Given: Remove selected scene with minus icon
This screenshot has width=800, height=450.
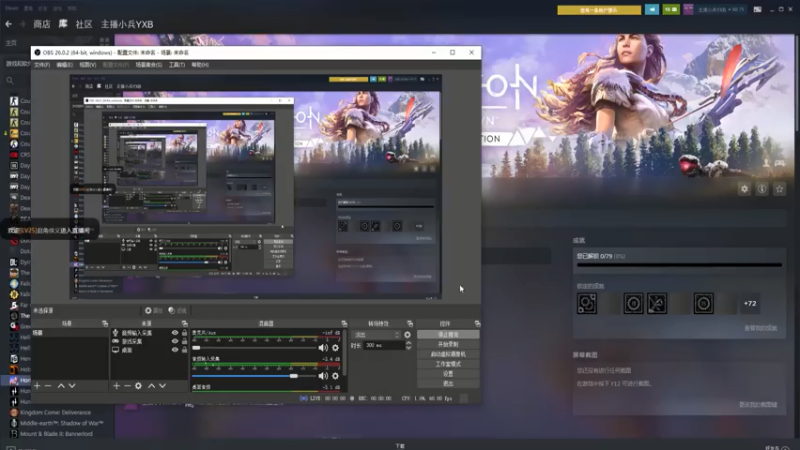Looking at the screenshot, I should [x=48, y=386].
